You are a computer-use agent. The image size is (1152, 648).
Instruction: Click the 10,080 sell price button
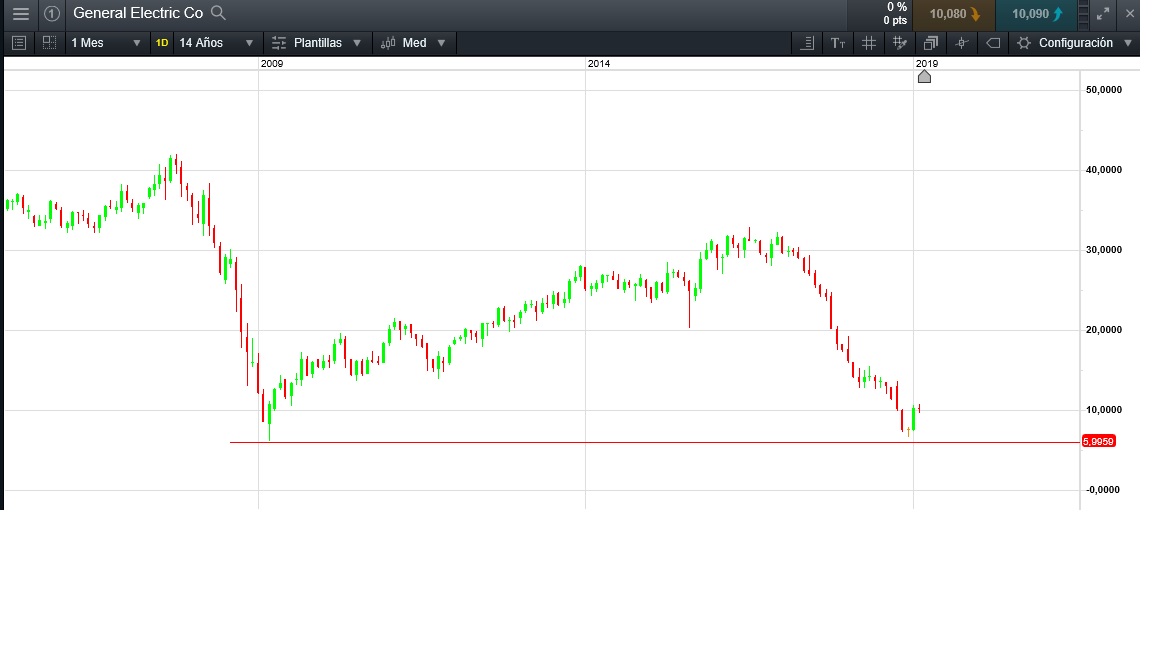(954, 14)
